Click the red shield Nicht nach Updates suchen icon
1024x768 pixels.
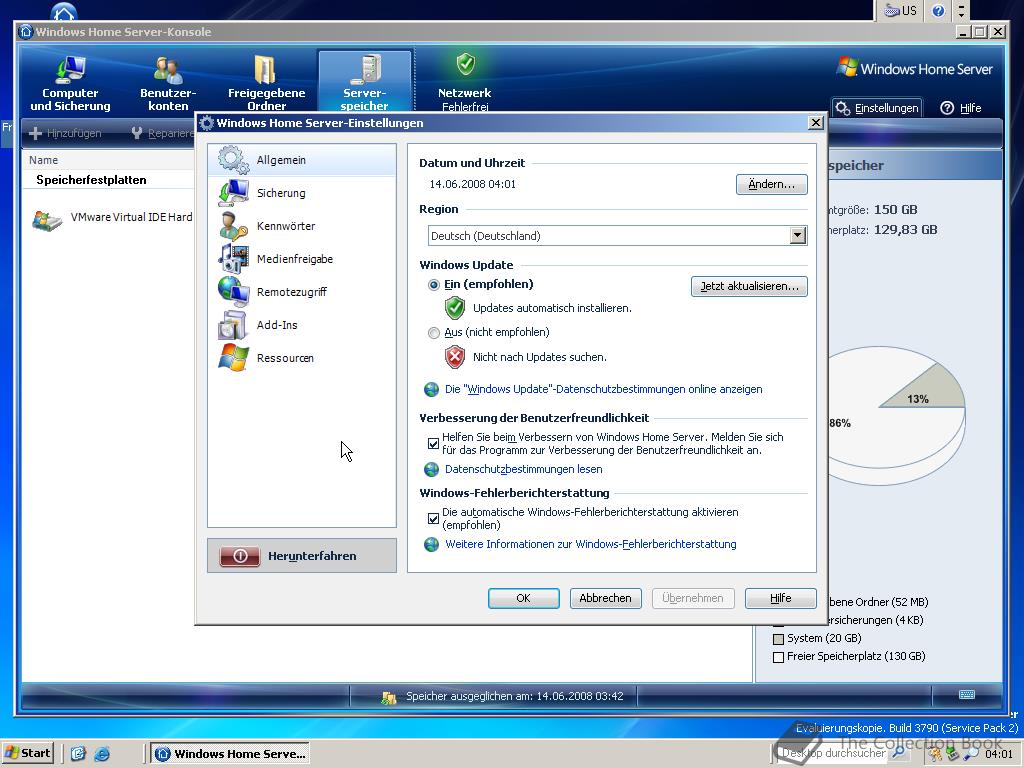(x=455, y=357)
